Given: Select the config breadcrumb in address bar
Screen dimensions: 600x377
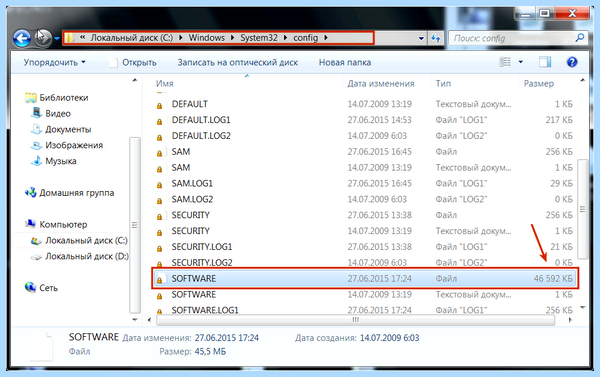Looking at the screenshot, I should (x=305, y=38).
